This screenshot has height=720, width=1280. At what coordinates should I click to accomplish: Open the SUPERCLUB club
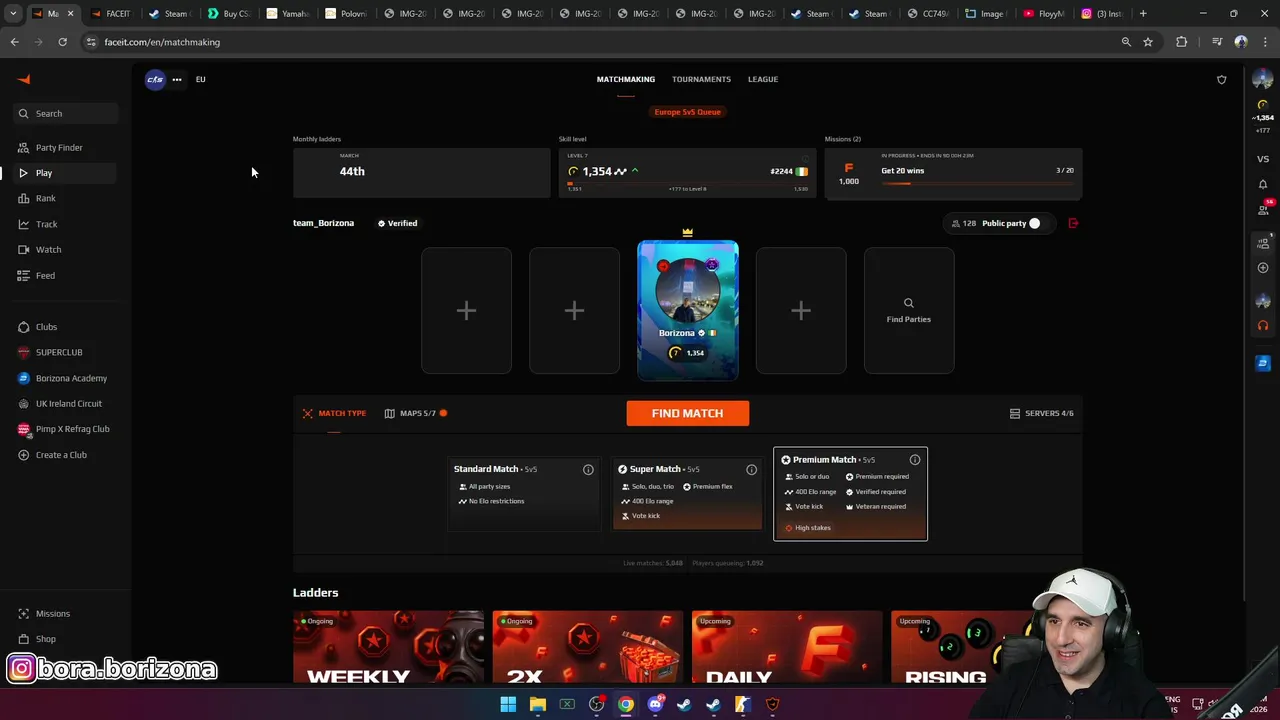[59, 352]
